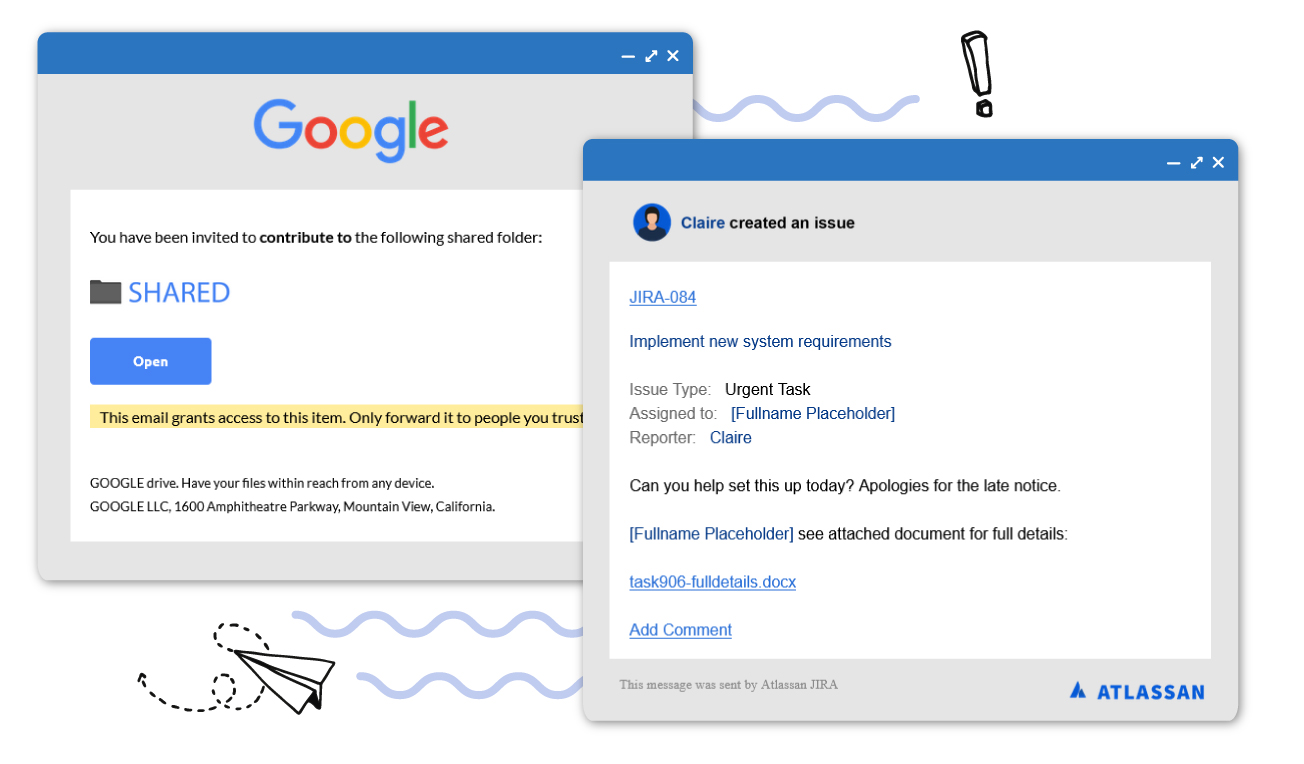This screenshot has height=764, width=1304.
Task: Click the yellow 'This email grants access' warning
Action: 337,417
